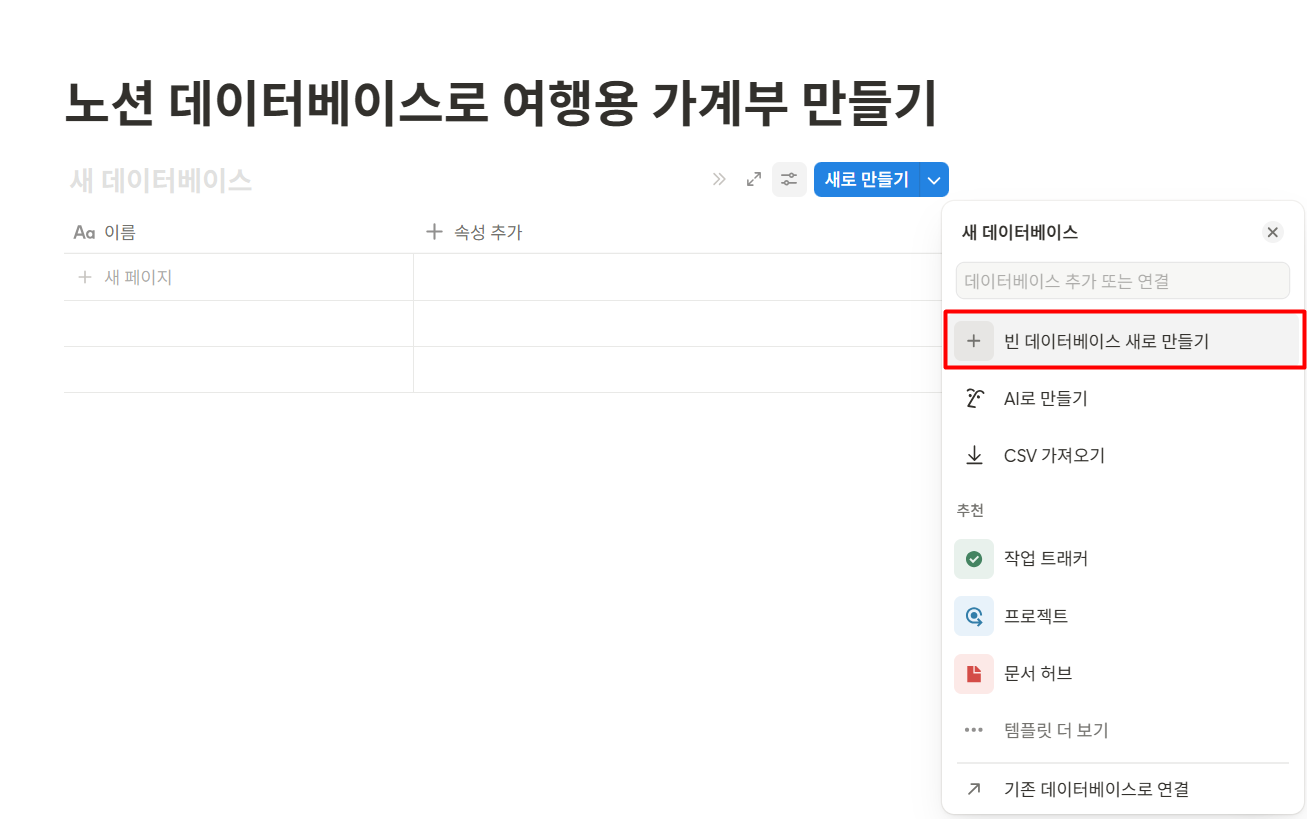Collapse the database with double-chevron icon
1307x819 pixels.
[x=719, y=179]
